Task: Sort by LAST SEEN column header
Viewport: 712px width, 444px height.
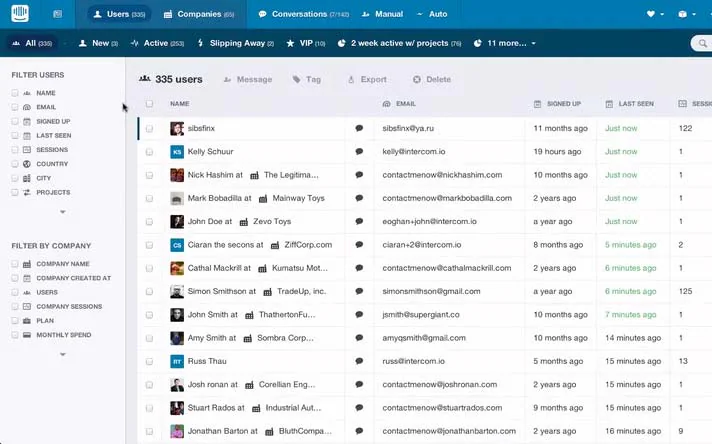Action: pos(630,104)
